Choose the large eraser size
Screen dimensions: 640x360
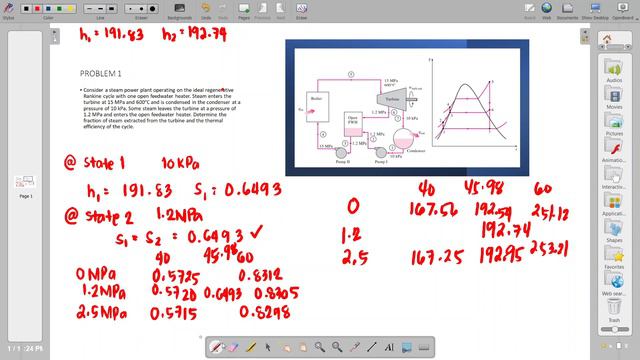point(152,8)
